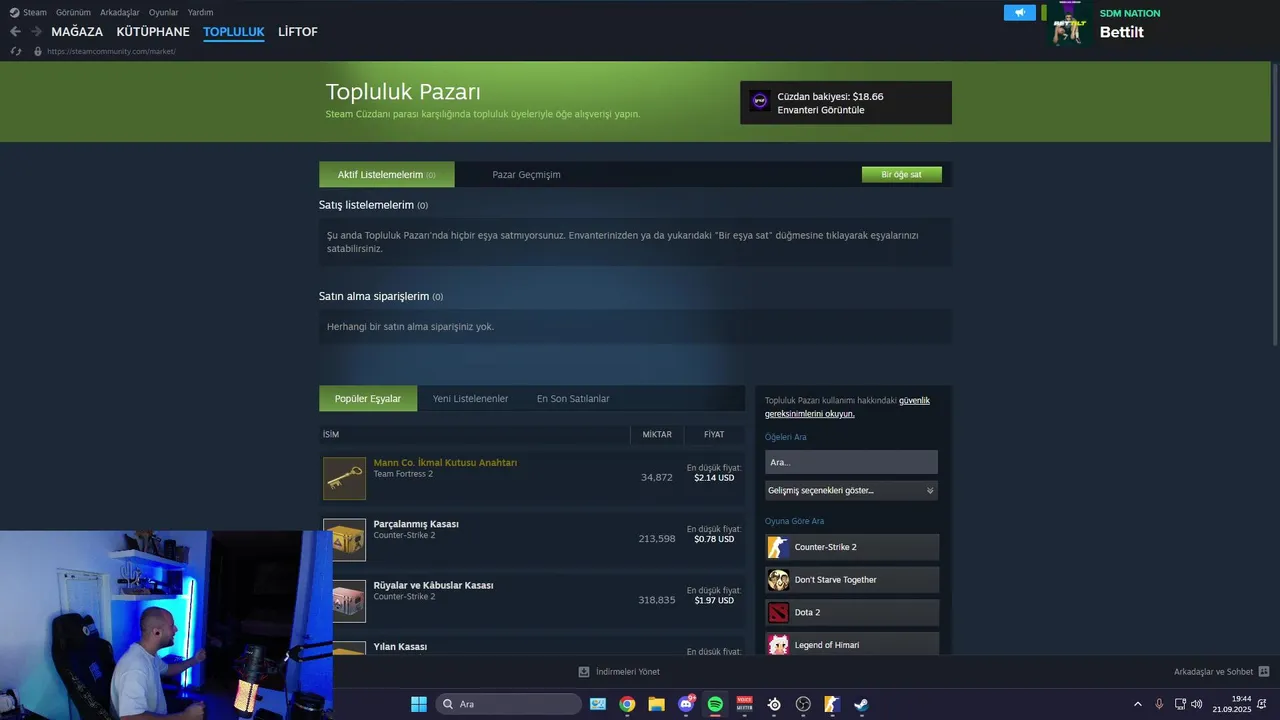Viewport: 1280px width, 720px height.
Task: Open the Oyunlar menu
Action: coord(164,12)
